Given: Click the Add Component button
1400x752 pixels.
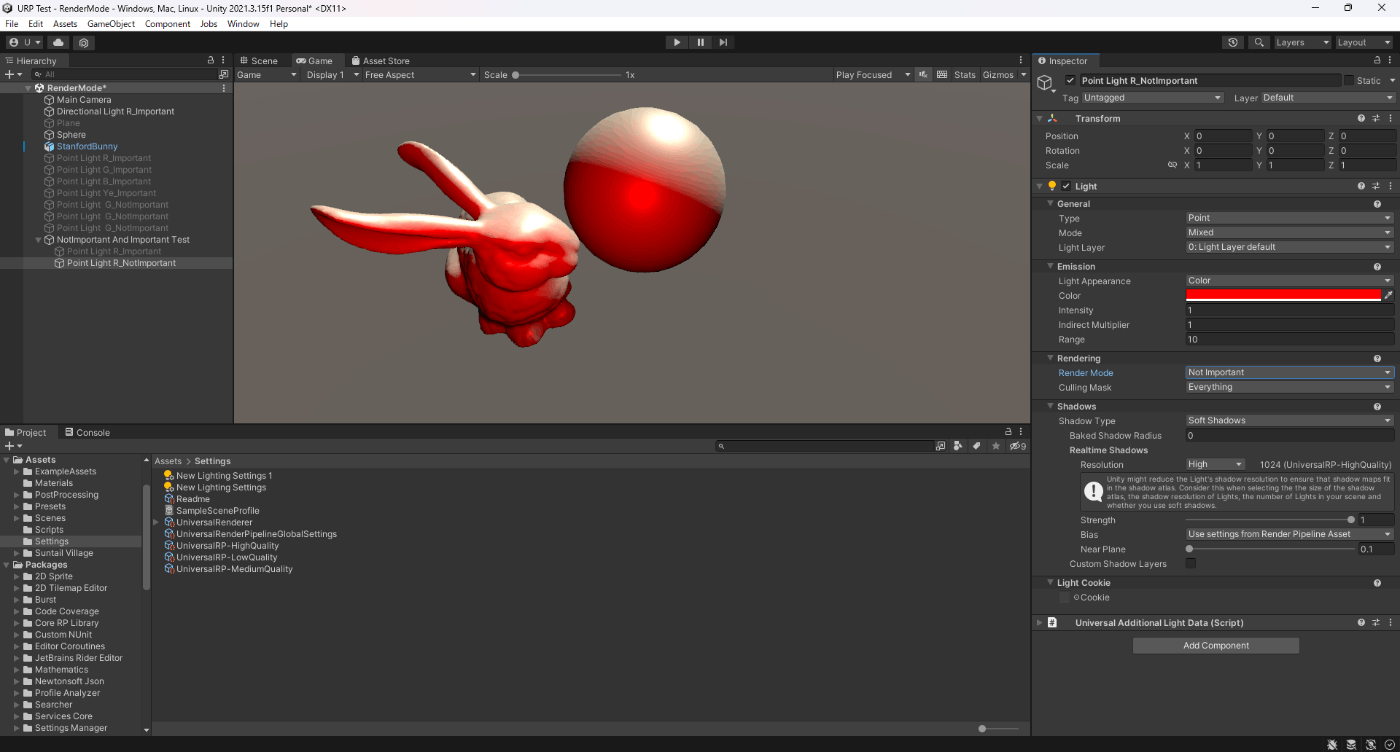Looking at the screenshot, I should [x=1215, y=646].
